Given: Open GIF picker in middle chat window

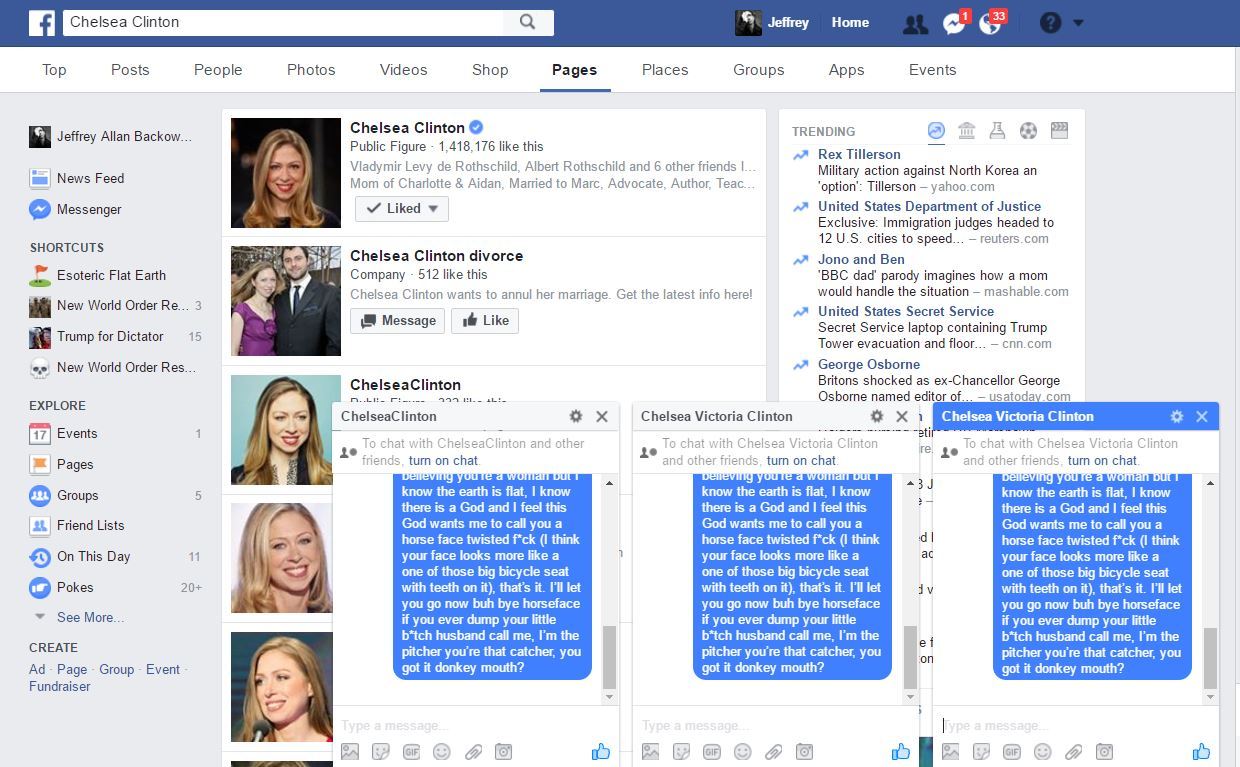Looking at the screenshot, I should 711,752.
